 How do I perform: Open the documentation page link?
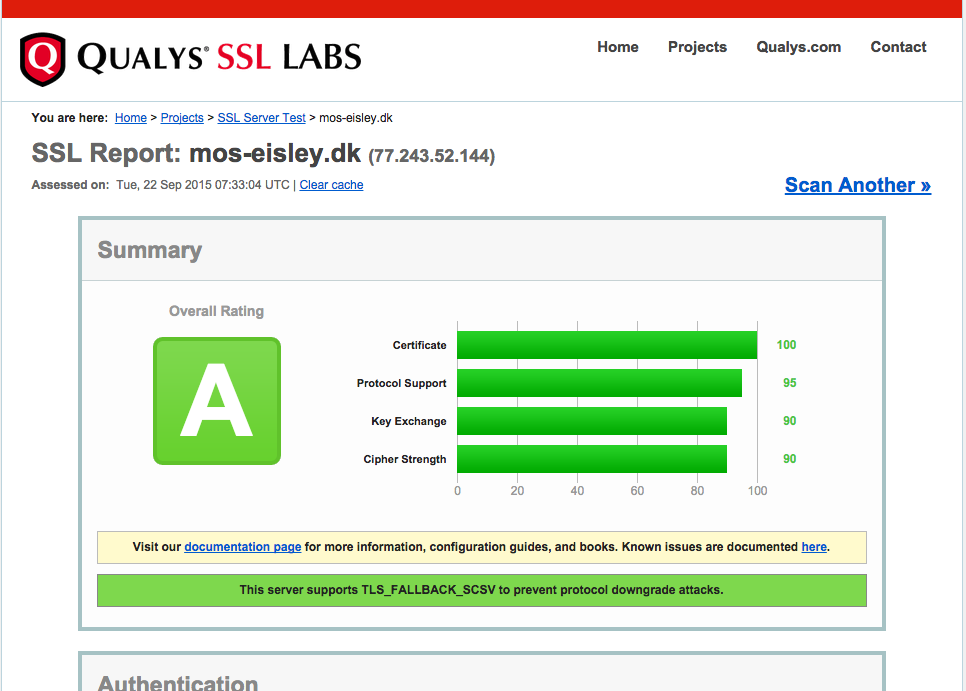242,547
